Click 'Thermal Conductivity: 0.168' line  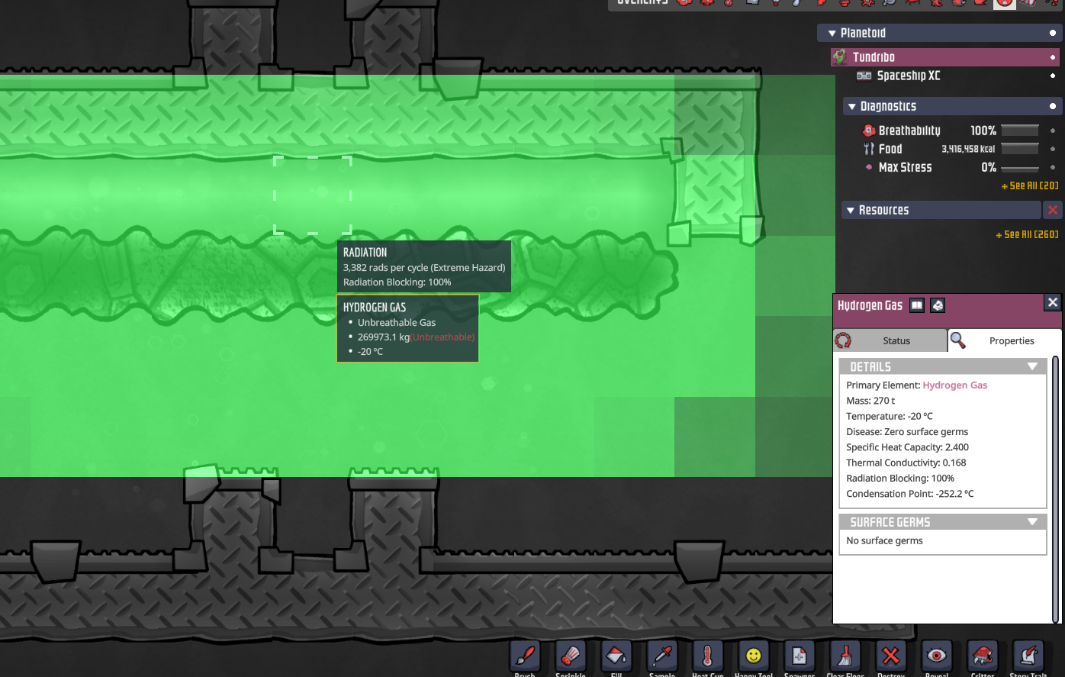(906, 463)
